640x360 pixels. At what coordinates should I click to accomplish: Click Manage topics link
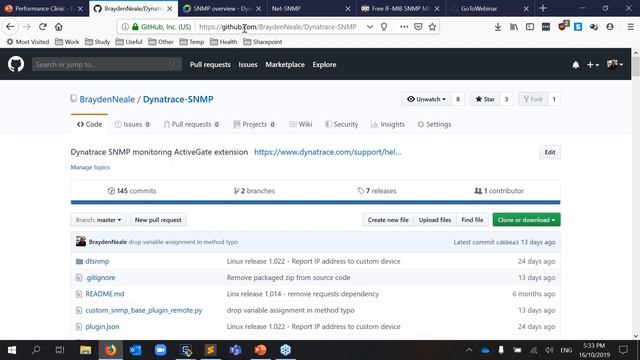pyautogui.click(x=90, y=167)
